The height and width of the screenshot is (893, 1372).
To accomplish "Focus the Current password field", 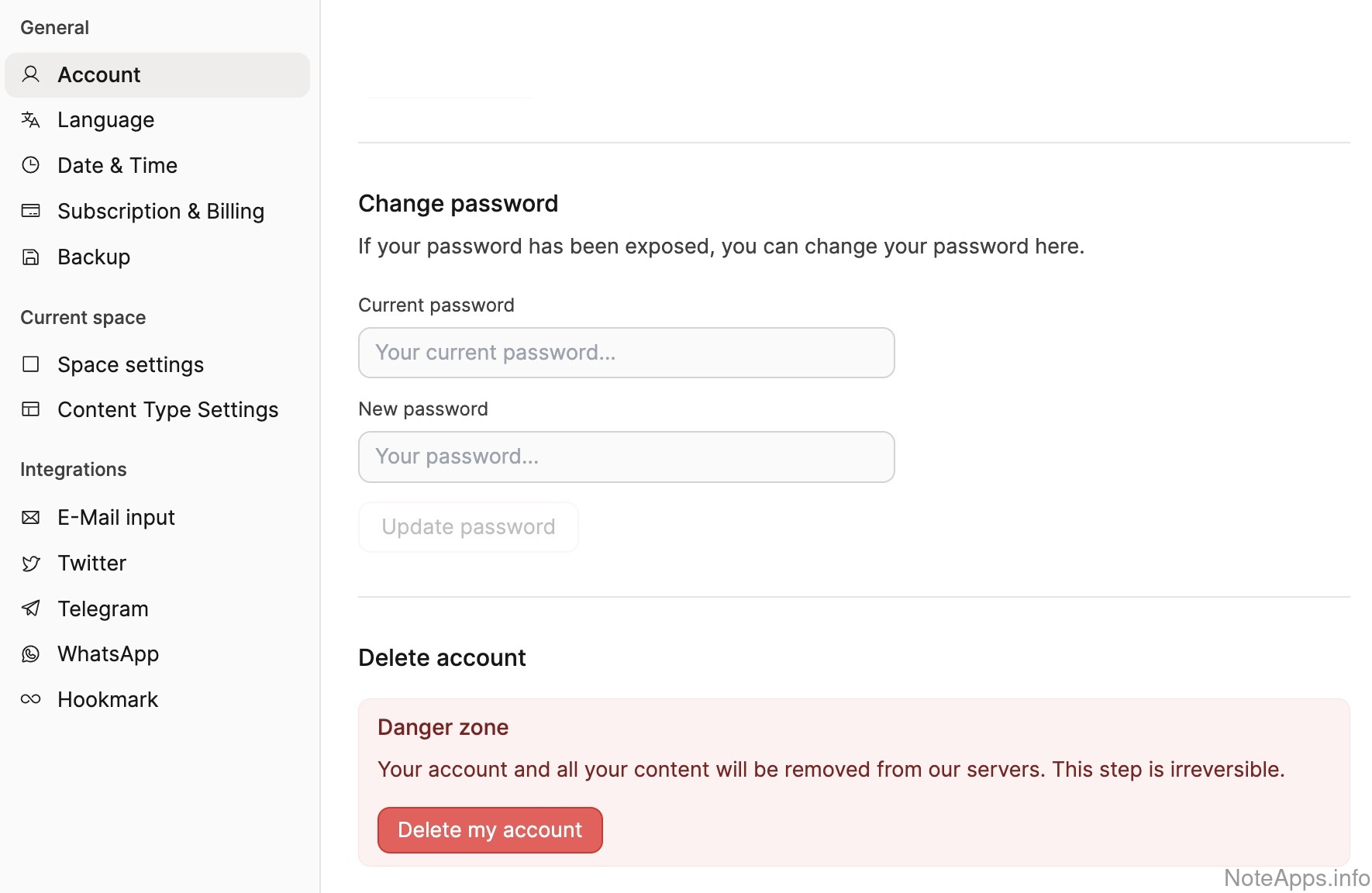I will coord(626,353).
